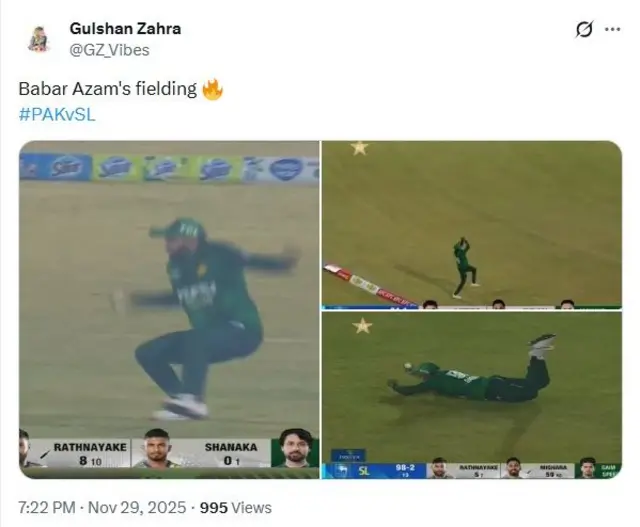Click the fire emoji in the tweet
The image size is (640, 527).
coord(213,89)
